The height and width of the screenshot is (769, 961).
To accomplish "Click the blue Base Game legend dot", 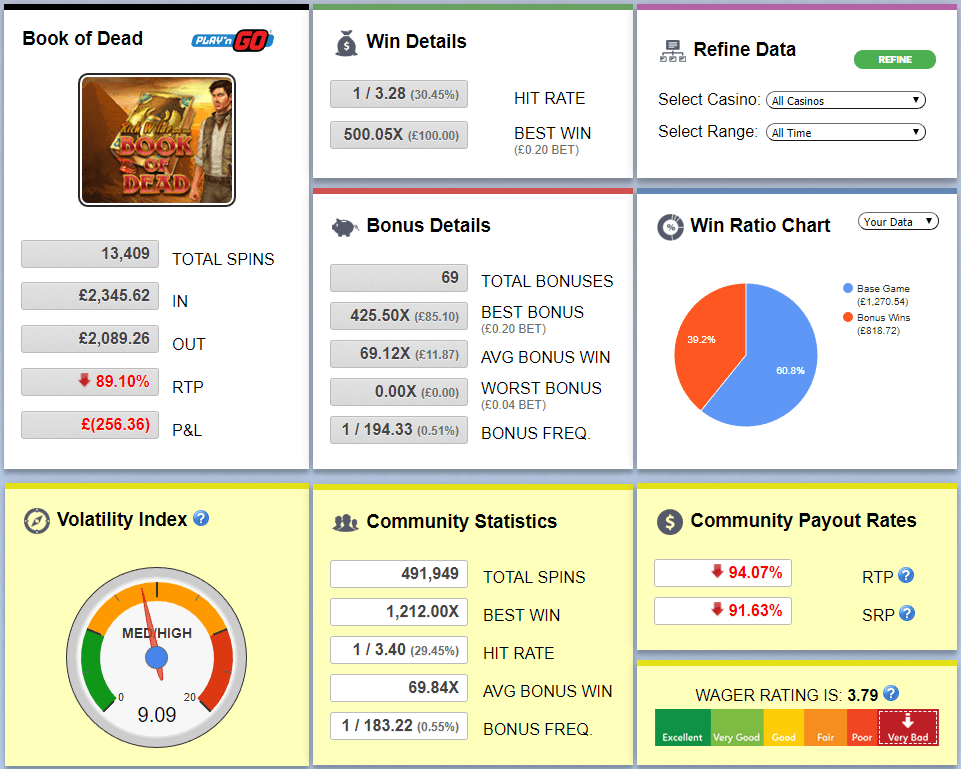I will [848, 288].
